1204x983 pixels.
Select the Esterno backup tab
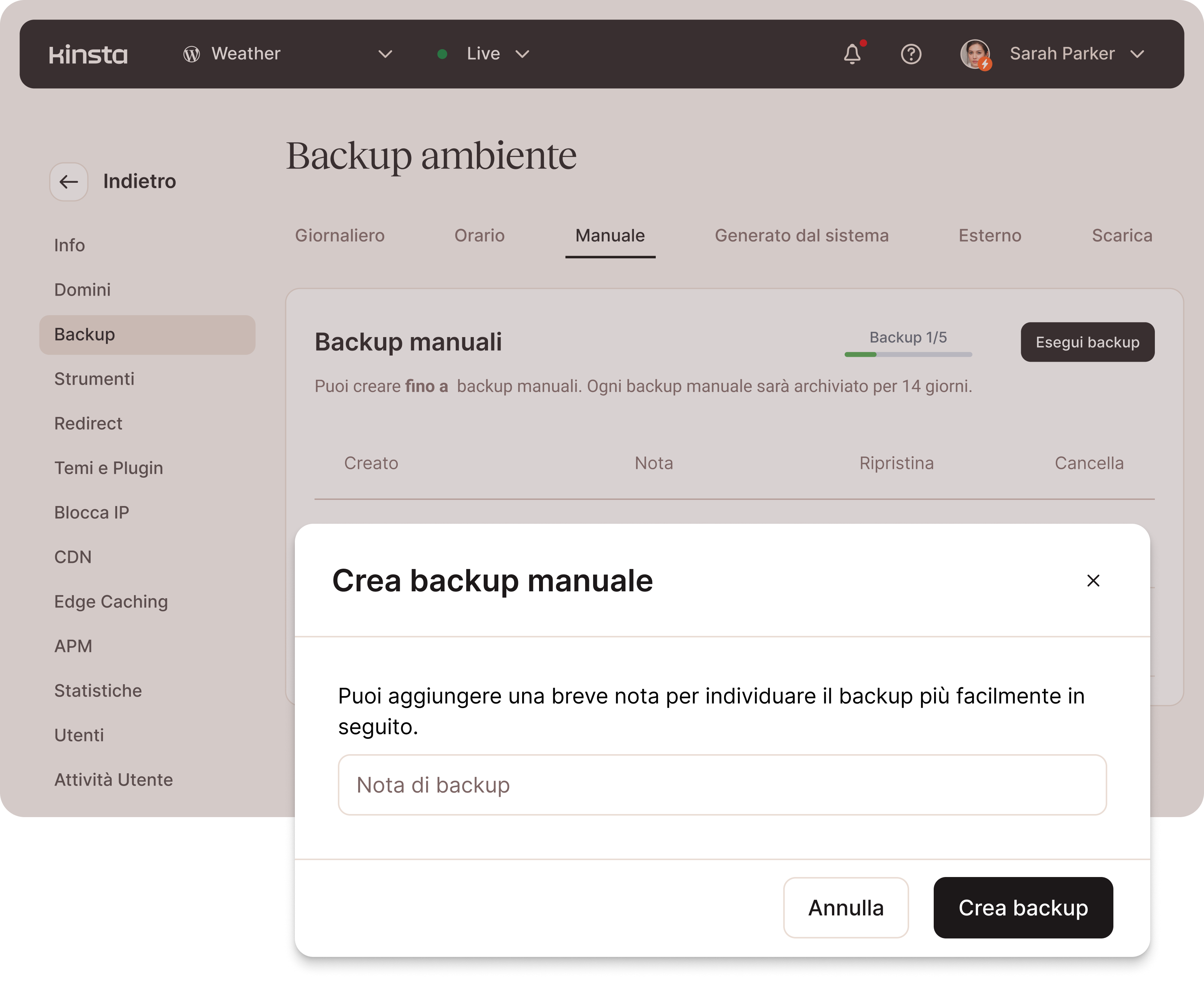[x=989, y=235]
